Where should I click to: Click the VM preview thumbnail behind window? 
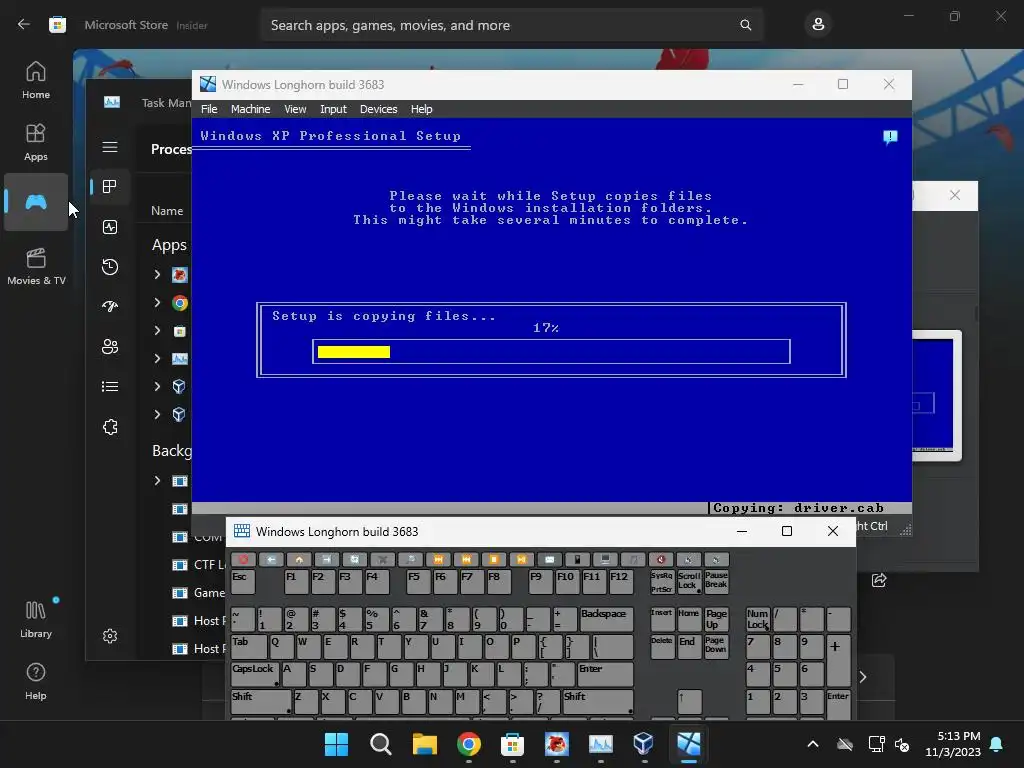coord(935,395)
